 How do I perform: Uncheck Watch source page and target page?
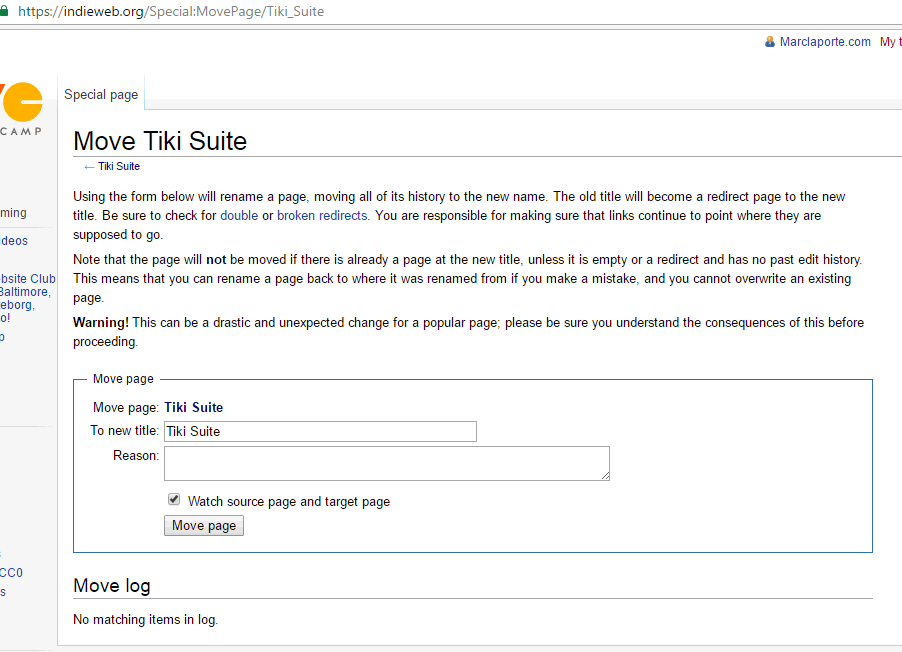(174, 499)
